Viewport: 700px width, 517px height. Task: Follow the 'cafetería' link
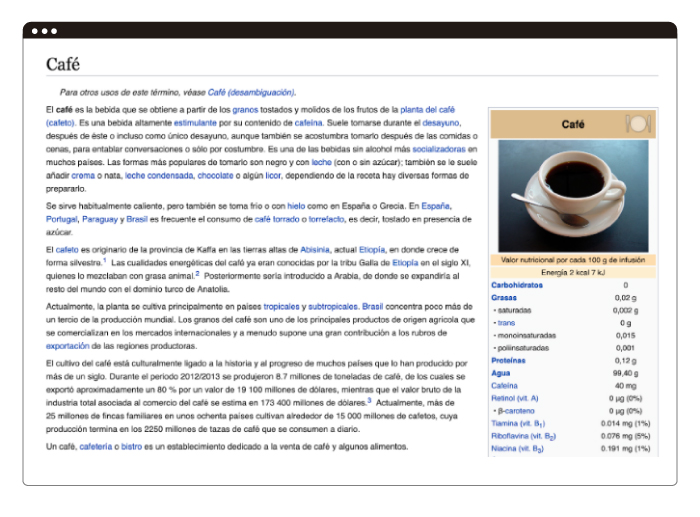click(x=96, y=446)
